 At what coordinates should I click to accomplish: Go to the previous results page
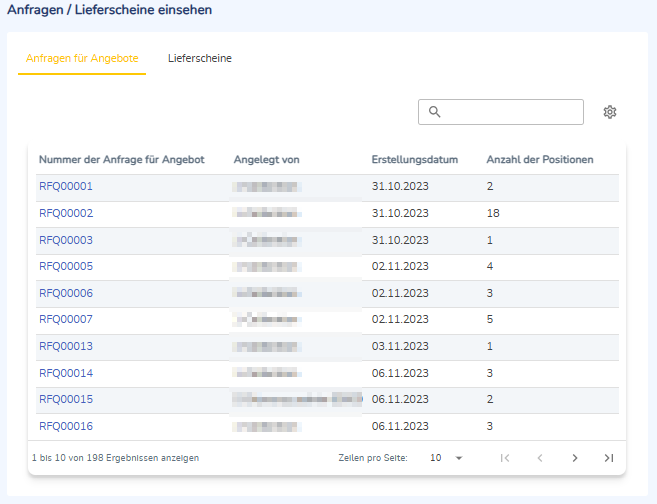[540, 458]
